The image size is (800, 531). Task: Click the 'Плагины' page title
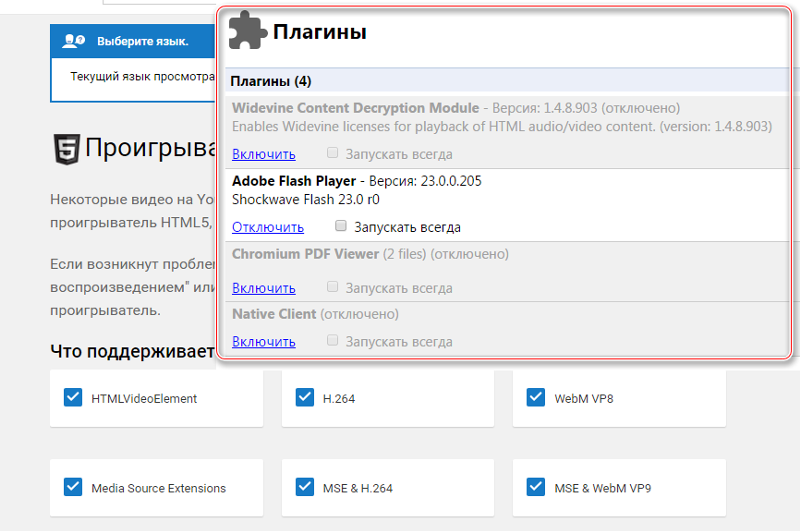click(319, 32)
